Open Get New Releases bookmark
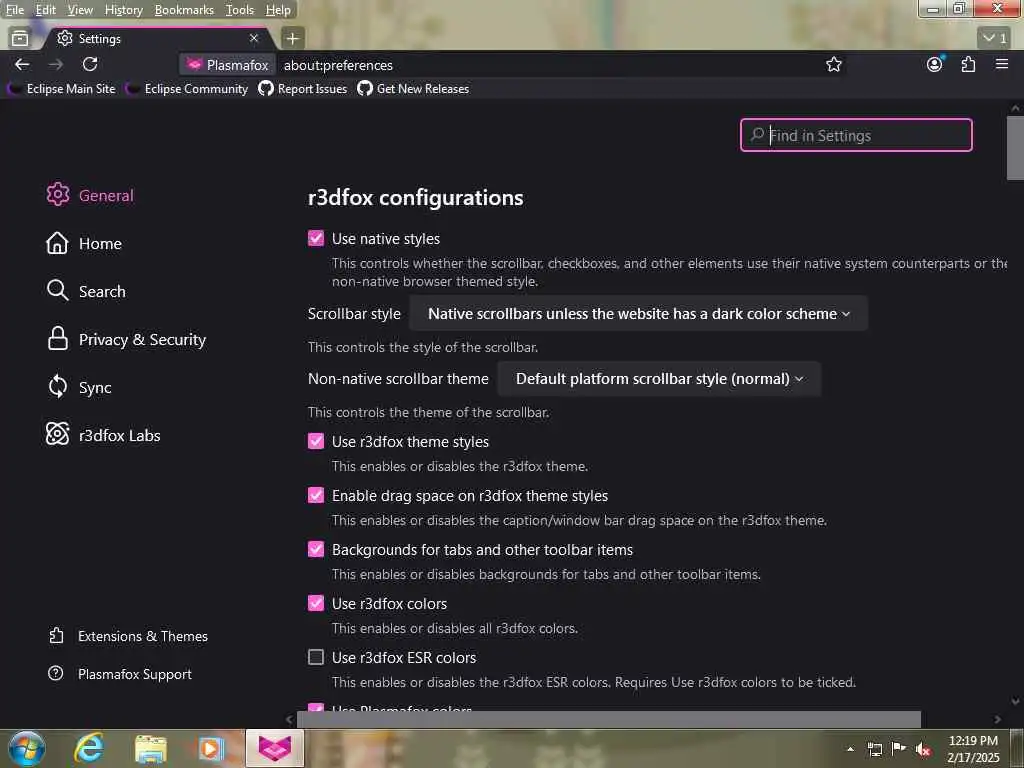The width and height of the screenshot is (1024, 768). pyautogui.click(x=413, y=89)
